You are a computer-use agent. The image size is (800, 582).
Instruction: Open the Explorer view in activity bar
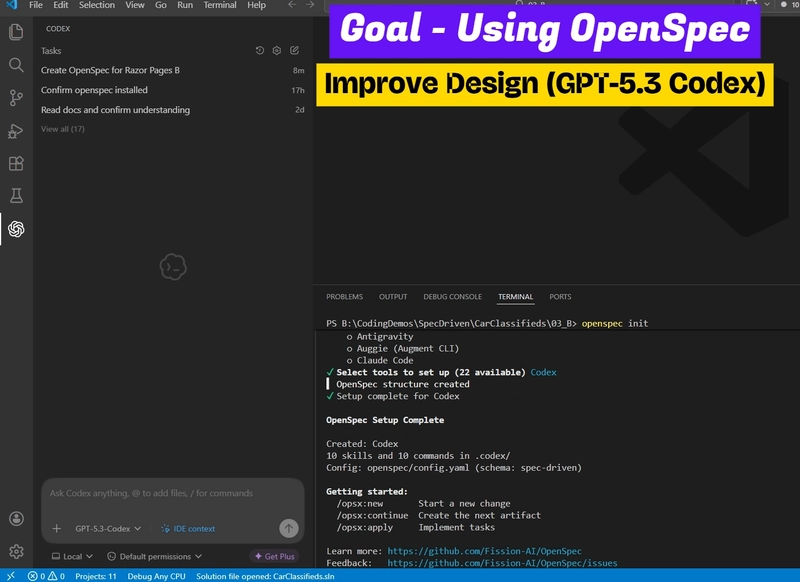coord(16,32)
